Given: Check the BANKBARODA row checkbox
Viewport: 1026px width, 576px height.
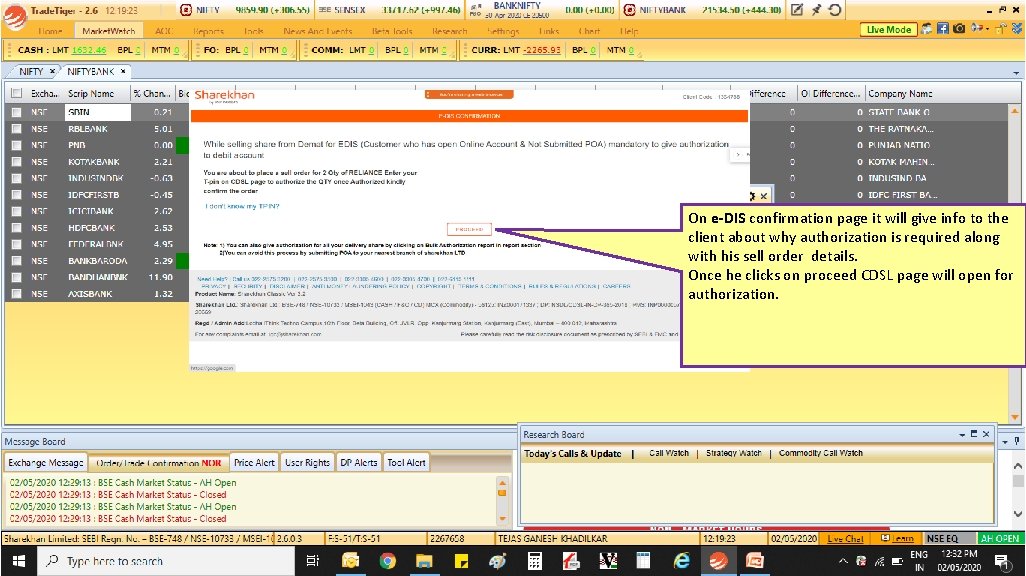Looking at the screenshot, I should pos(16,261).
